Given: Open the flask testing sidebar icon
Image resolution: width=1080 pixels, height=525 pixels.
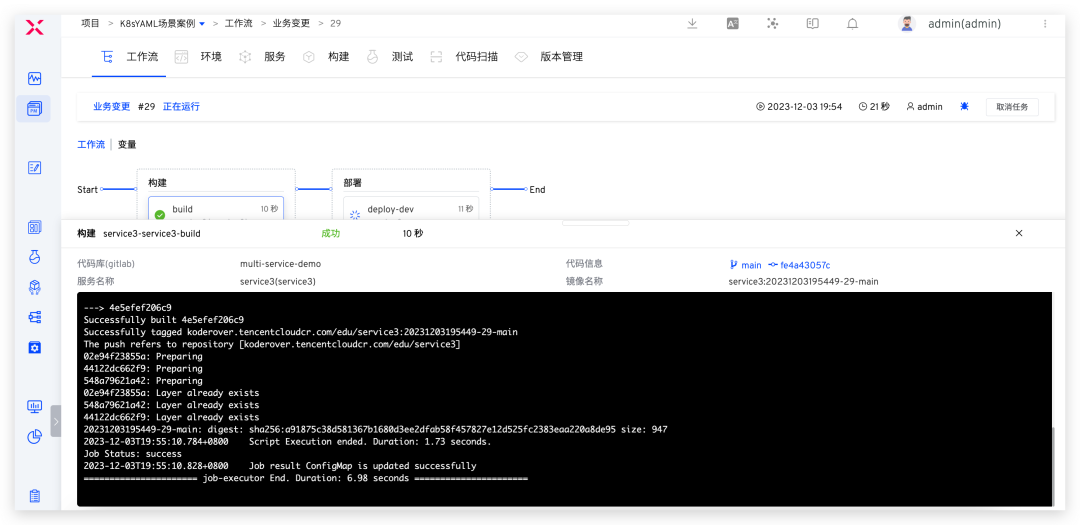Looking at the screenshot, I should (x=34, y=257).
